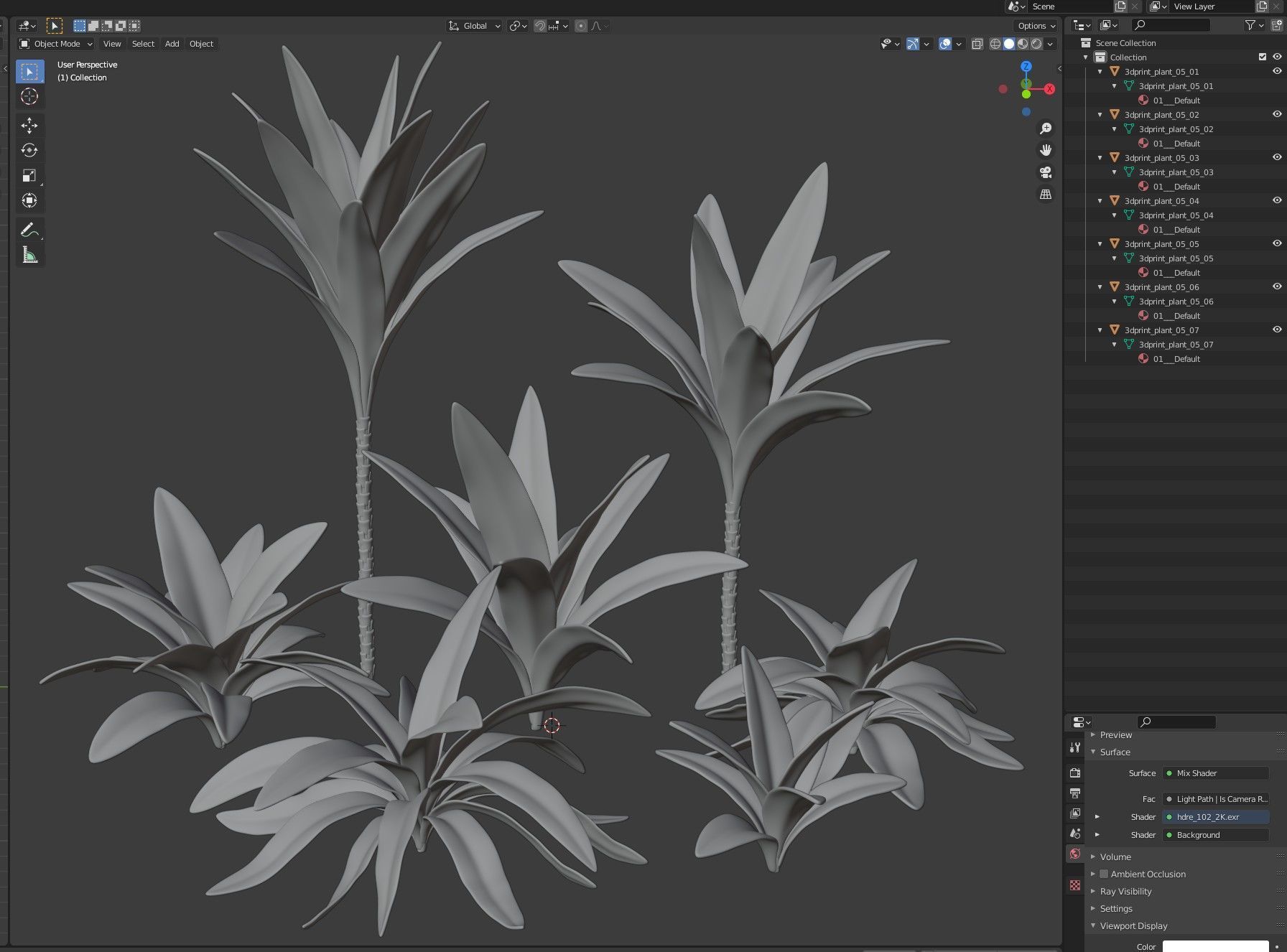Select mesh data 3dprint_plant_05_04 in outliner
This screenshot has height=952, width=1287.
(x=1176, y=215)
